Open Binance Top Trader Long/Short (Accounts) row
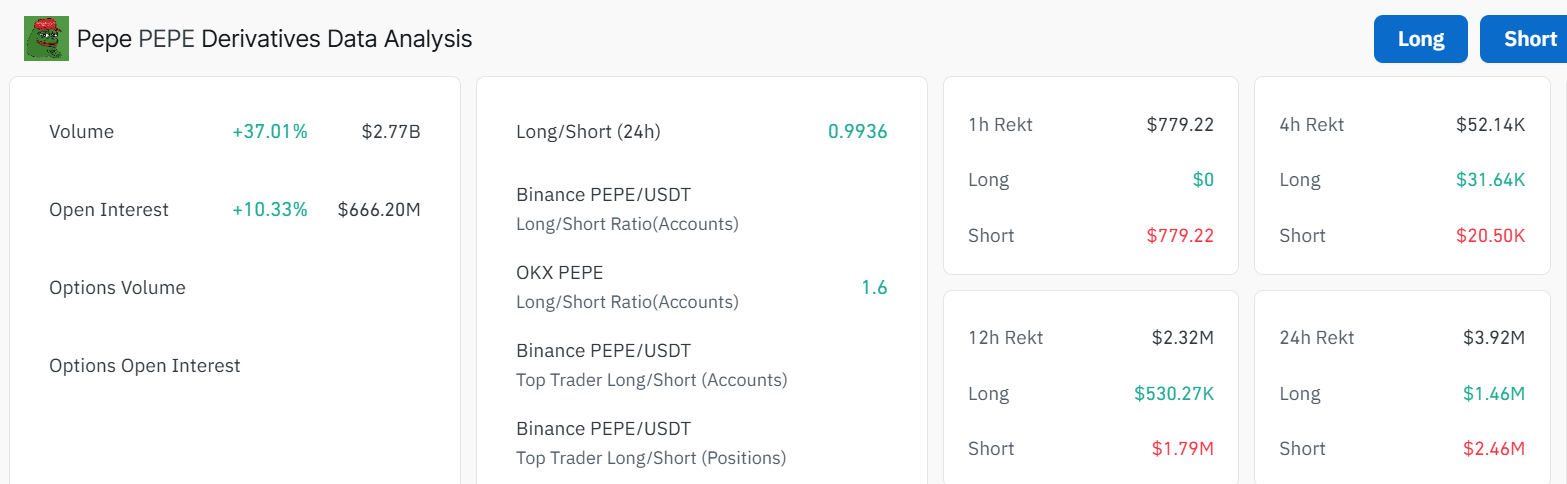Viewport: 1567px width, 484px height. pyautogui.click(x=701, y=365)
